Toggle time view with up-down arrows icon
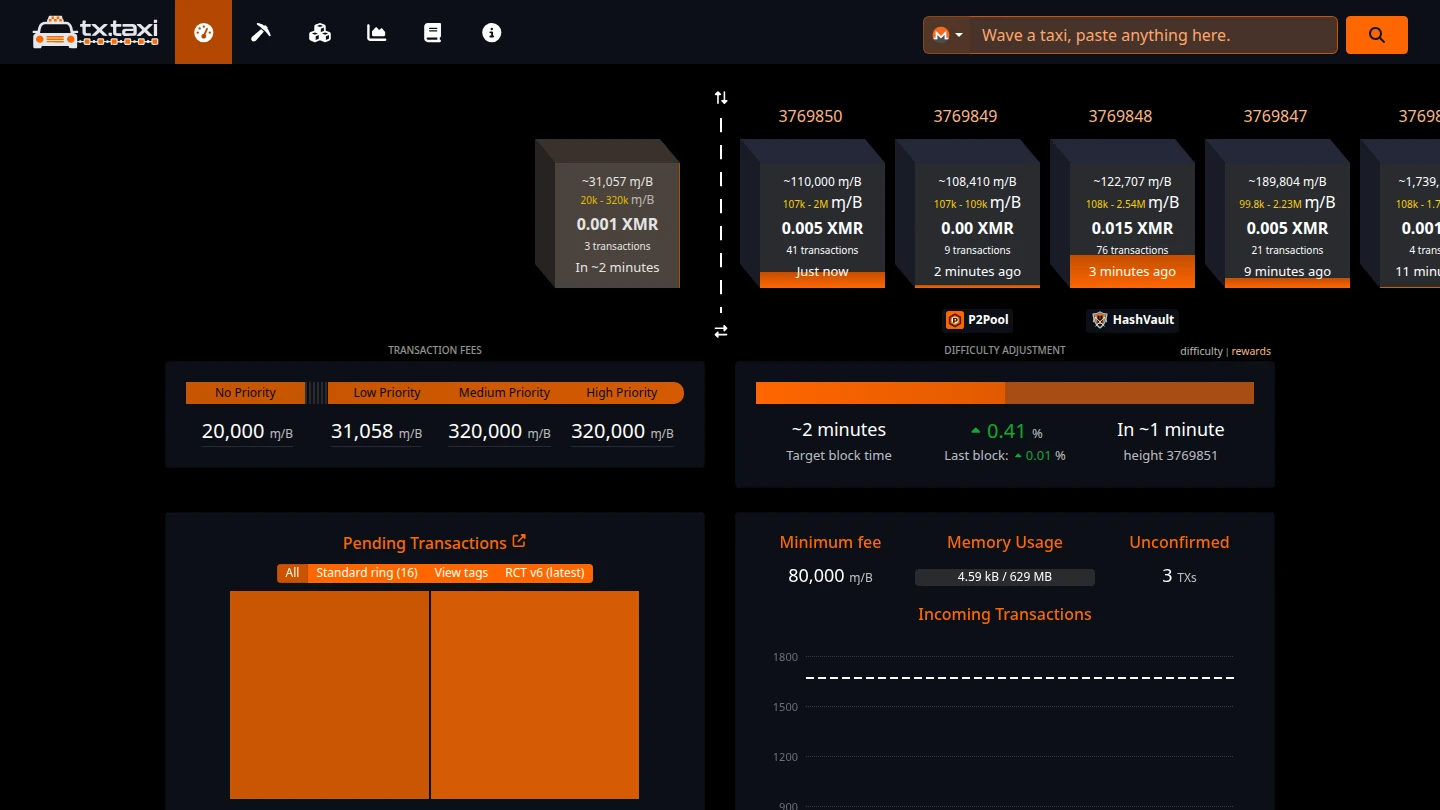1440x810 pixels. [x=721, y=97]
